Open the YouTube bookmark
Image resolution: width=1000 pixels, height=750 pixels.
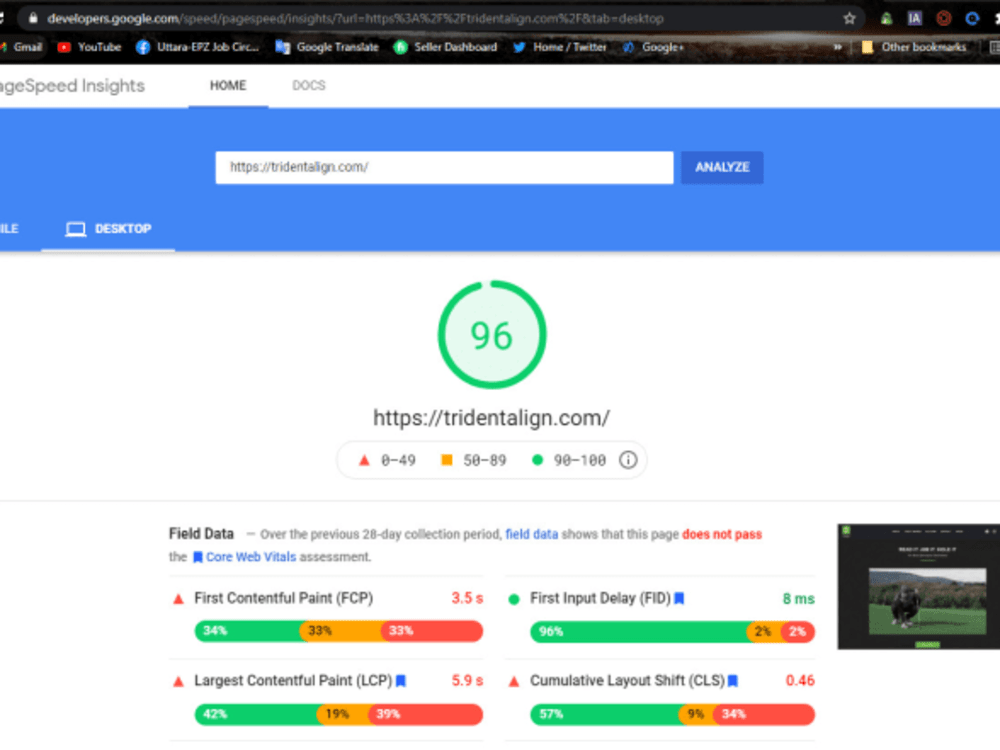[89, 47]
